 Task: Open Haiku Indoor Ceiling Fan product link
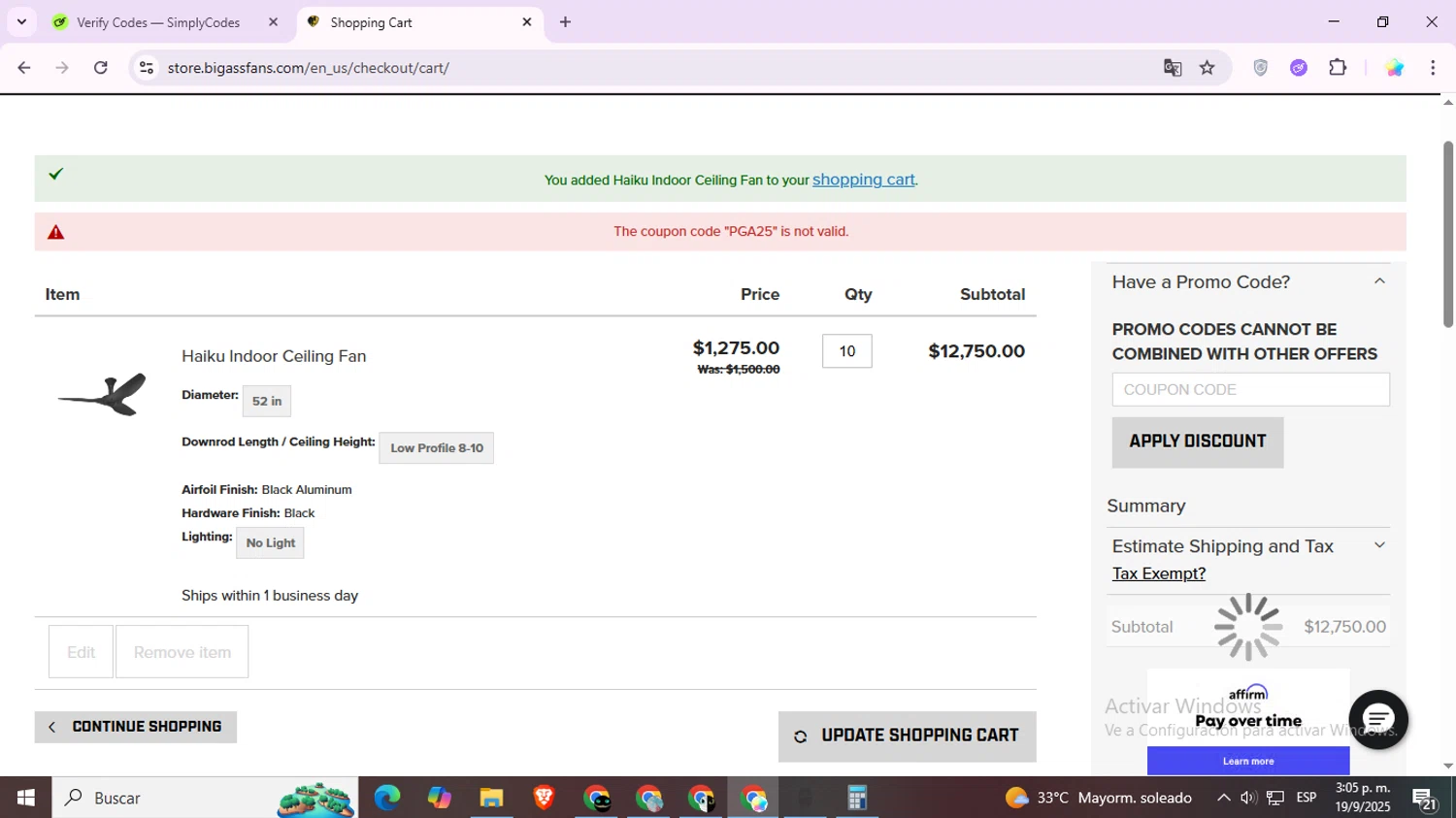(274, 356)
